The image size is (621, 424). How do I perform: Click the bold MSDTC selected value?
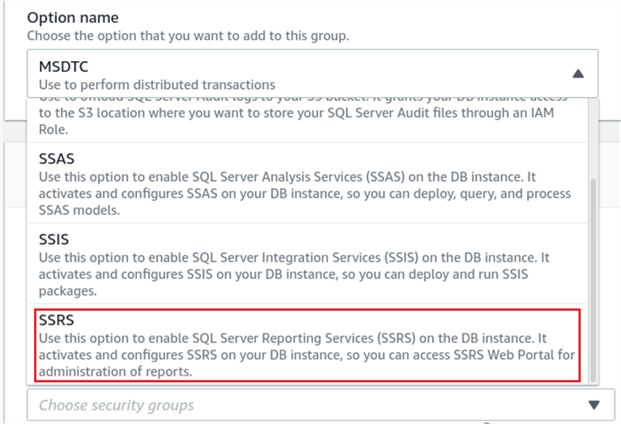click(65, 66)
